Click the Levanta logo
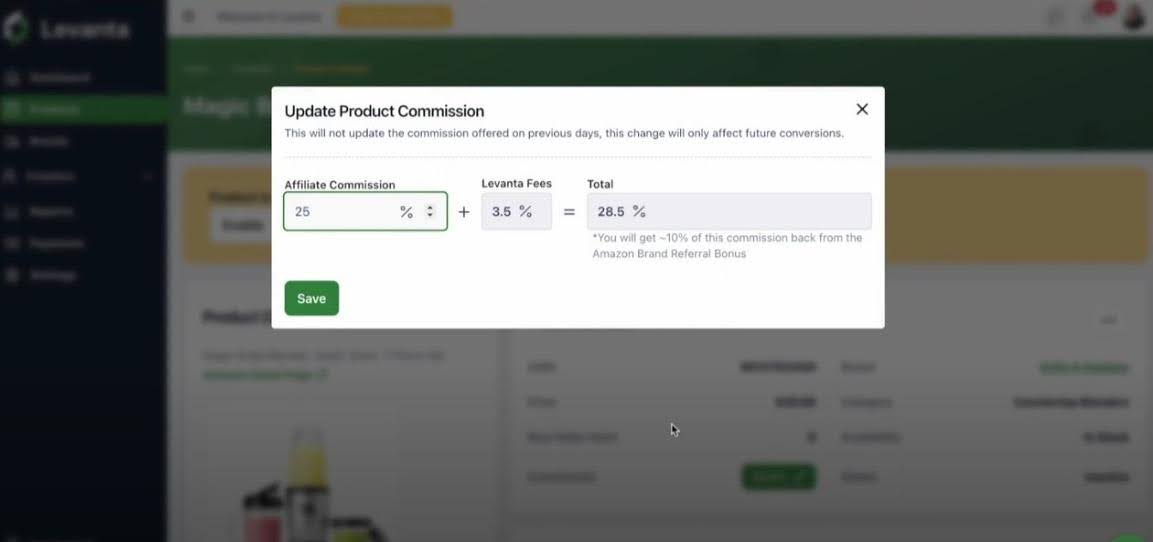Viewport: 1153px width, 542px height. click(66, 29)
